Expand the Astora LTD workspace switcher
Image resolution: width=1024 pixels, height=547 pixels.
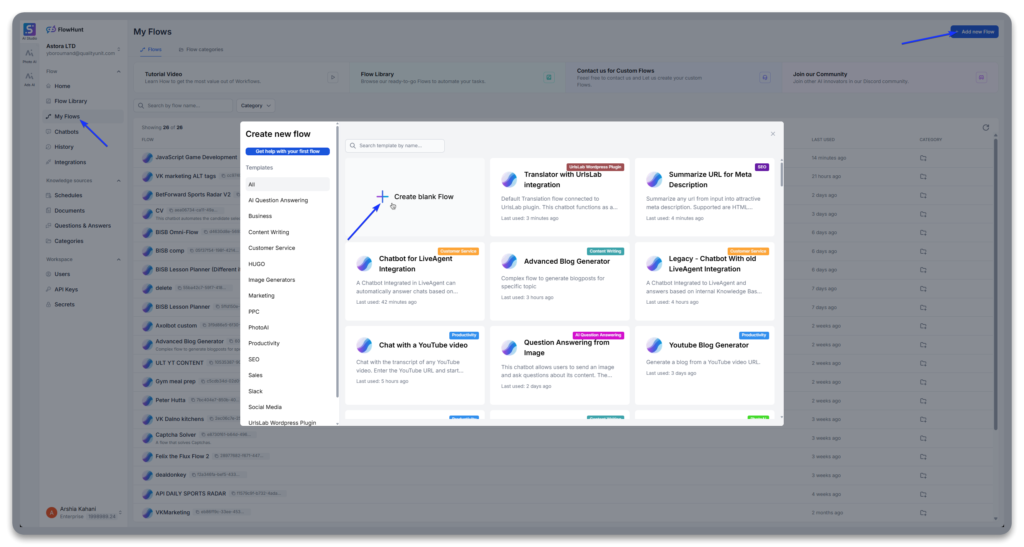click(x=119, y=50)
